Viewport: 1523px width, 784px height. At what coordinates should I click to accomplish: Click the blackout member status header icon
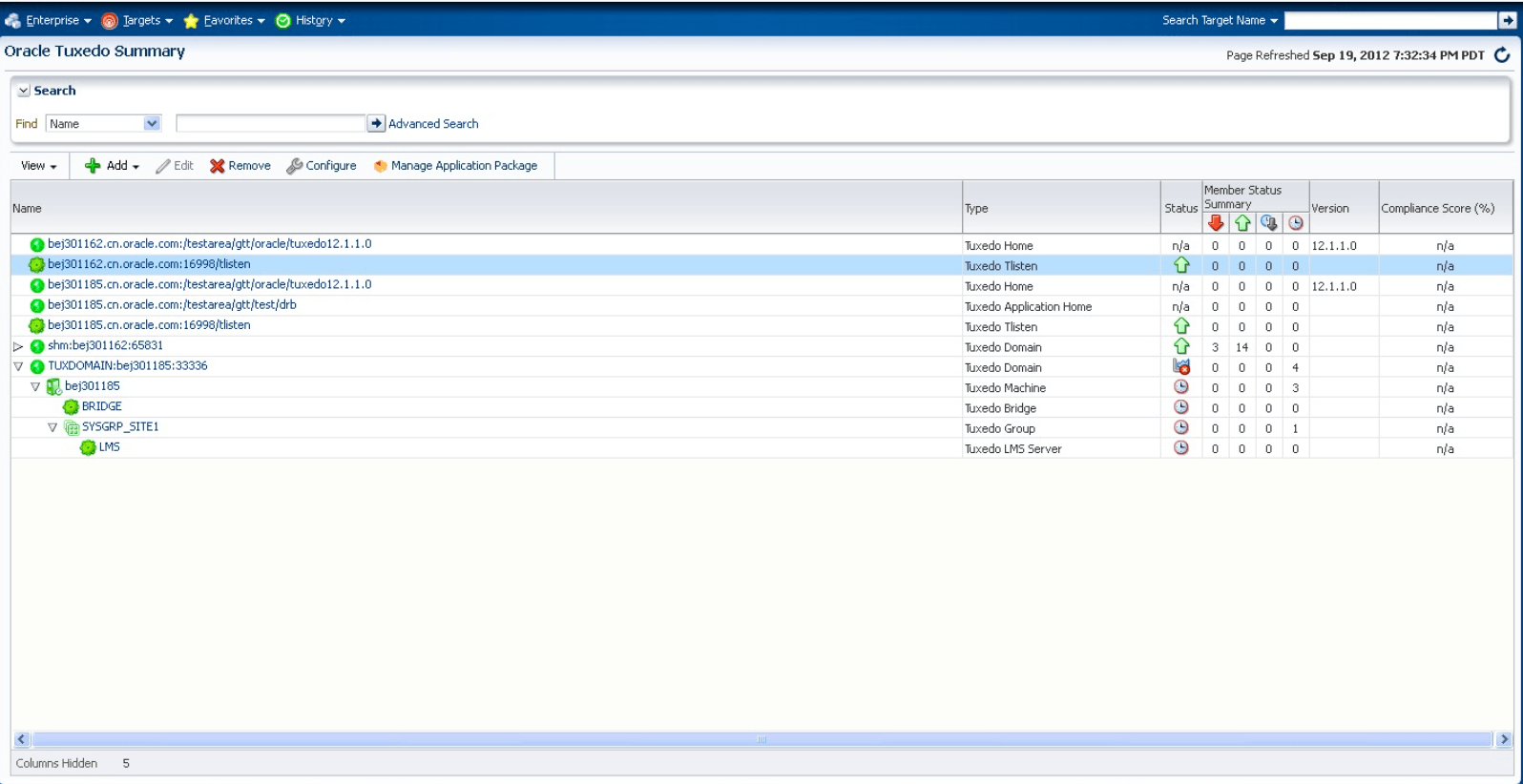[1268, 223]
